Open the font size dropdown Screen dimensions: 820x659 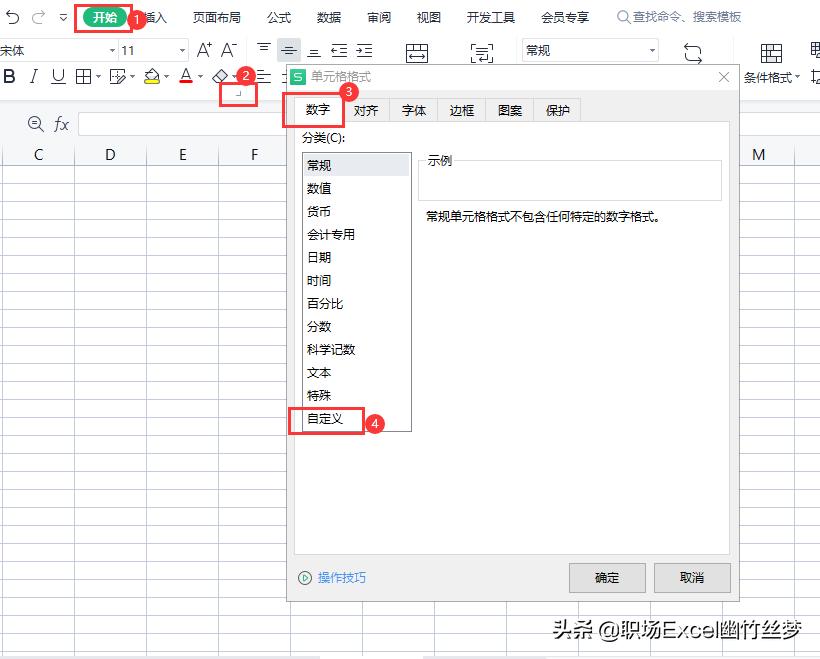[x=183, y=50]
